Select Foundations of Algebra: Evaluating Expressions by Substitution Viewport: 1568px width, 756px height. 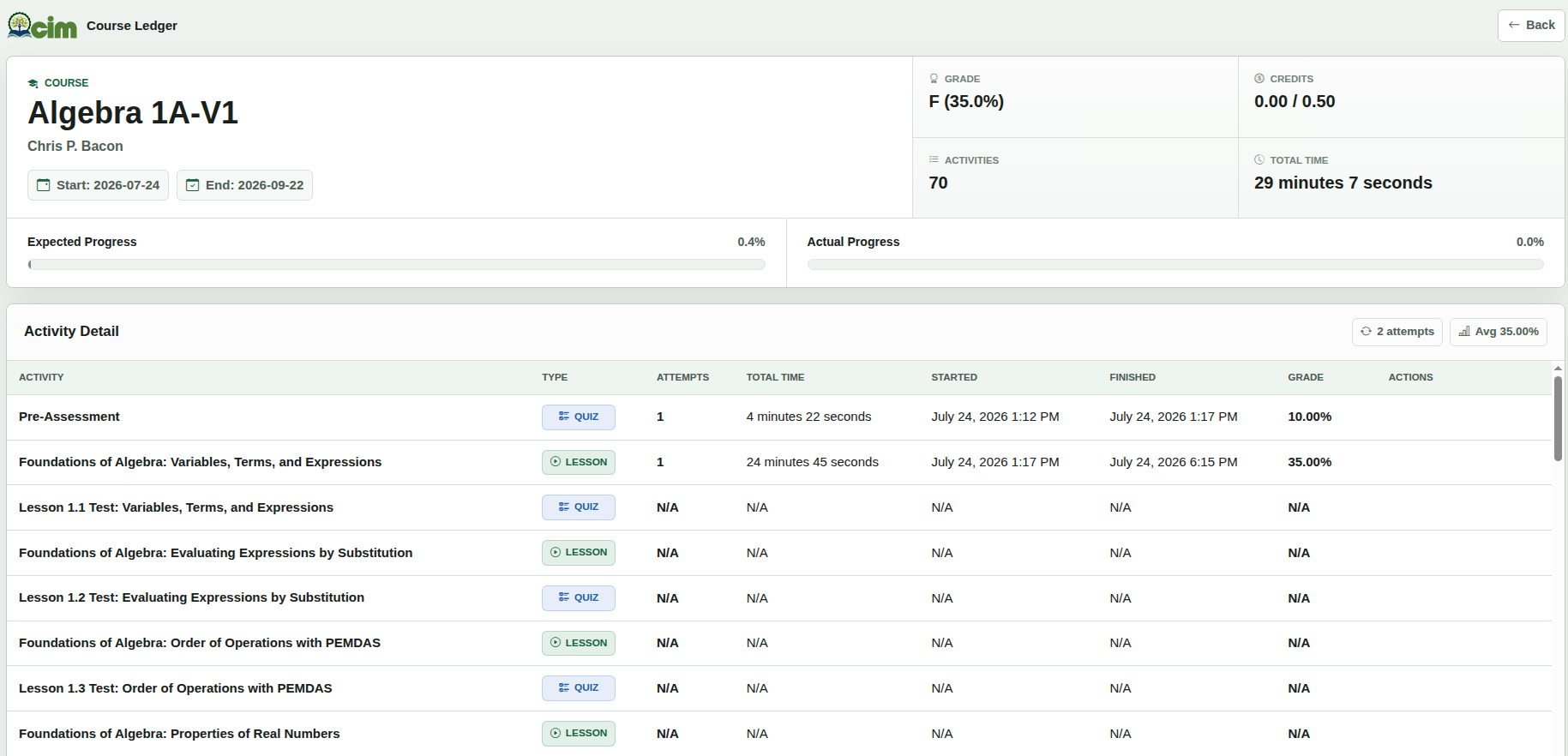point(779,553)
